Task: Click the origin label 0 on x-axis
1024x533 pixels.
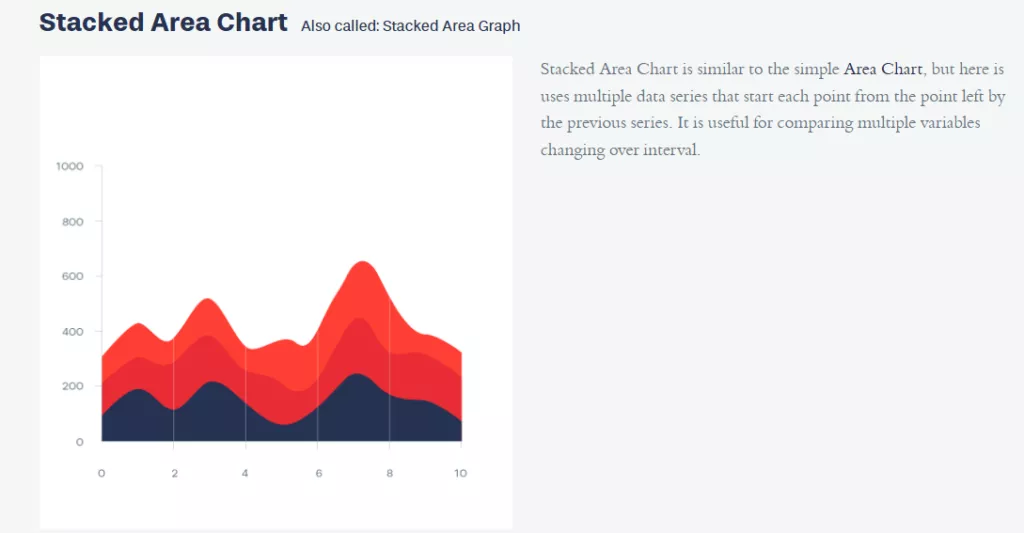Action: pos(101,473)
